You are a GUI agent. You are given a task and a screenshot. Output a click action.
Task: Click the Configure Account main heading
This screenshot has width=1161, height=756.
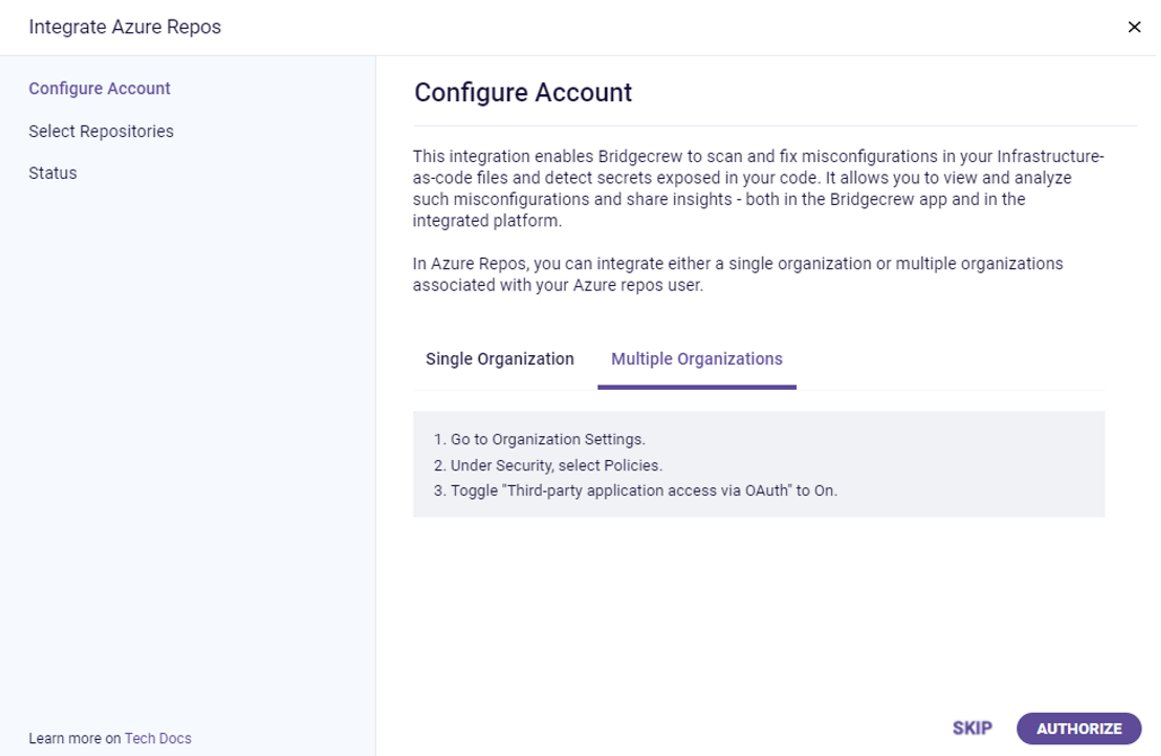click(523, 93)
